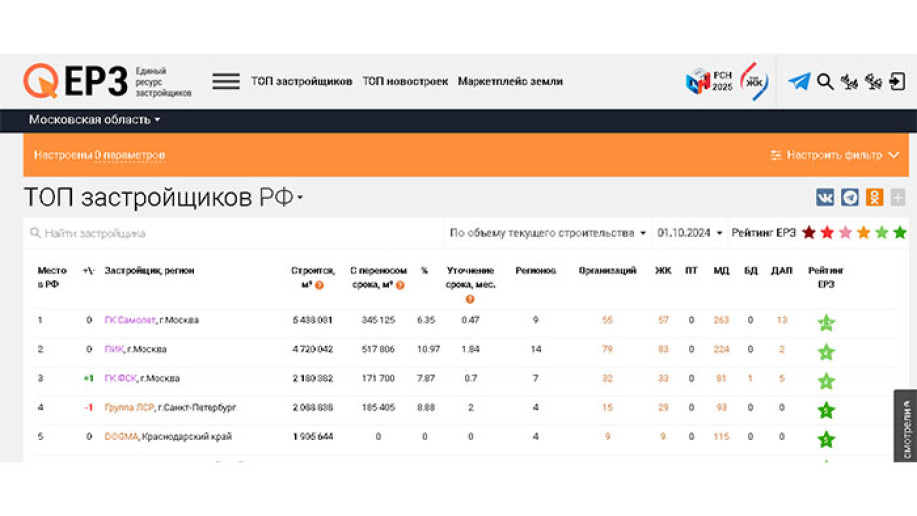
Task: Open the 01.10.2024 date dropdown
Action: coord(689,233)
